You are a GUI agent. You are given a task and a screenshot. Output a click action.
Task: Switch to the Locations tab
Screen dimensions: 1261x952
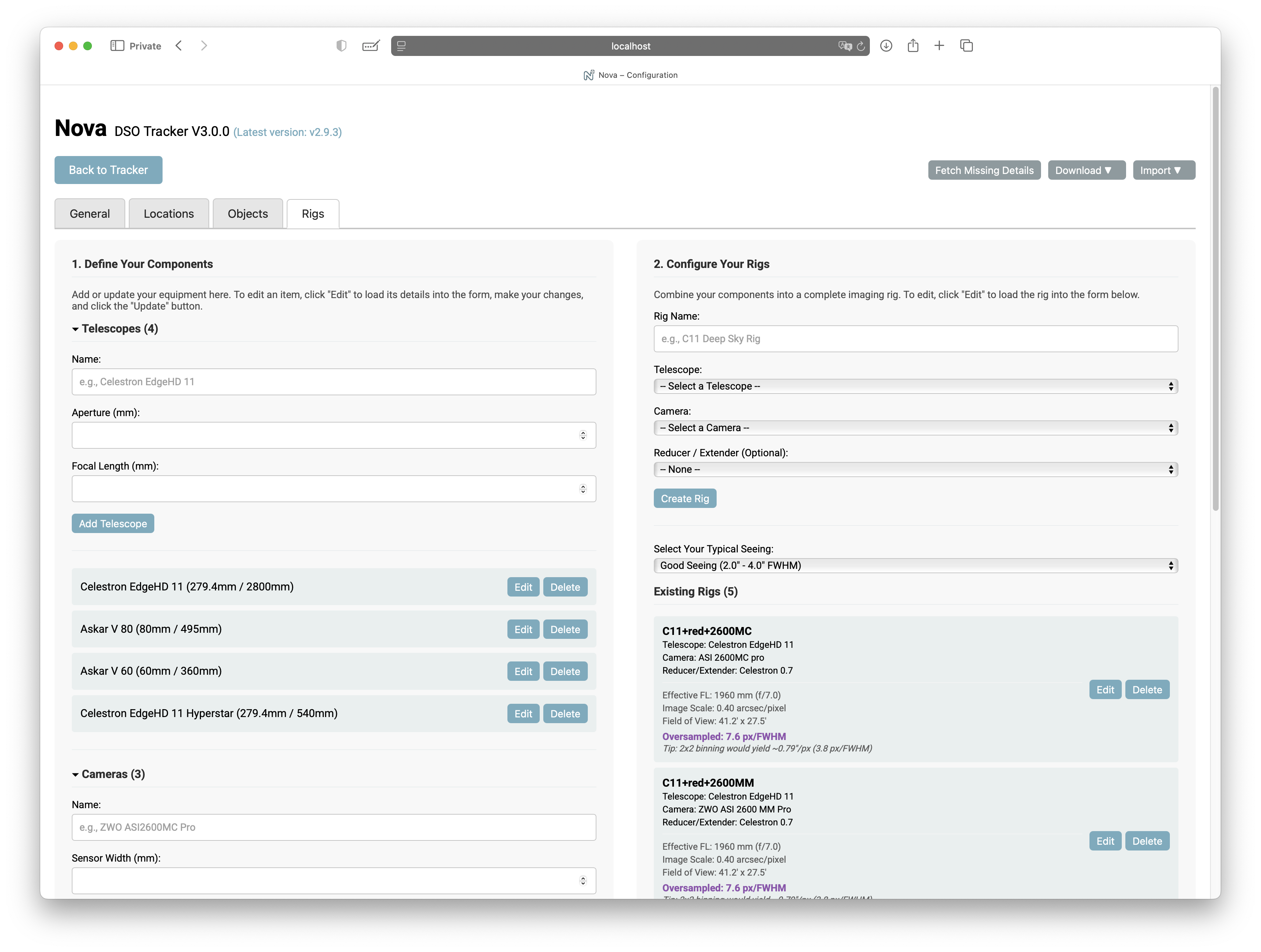[169, 214]
